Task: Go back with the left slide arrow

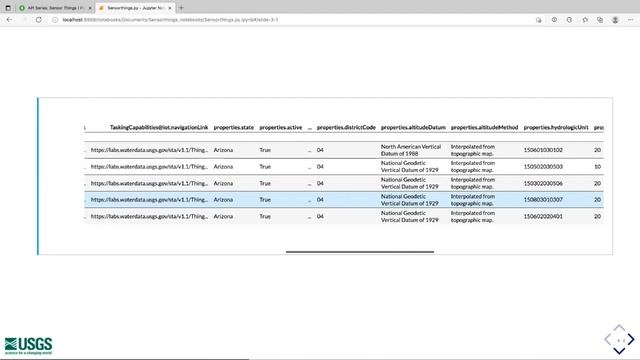Action: (x=608, y=339)
